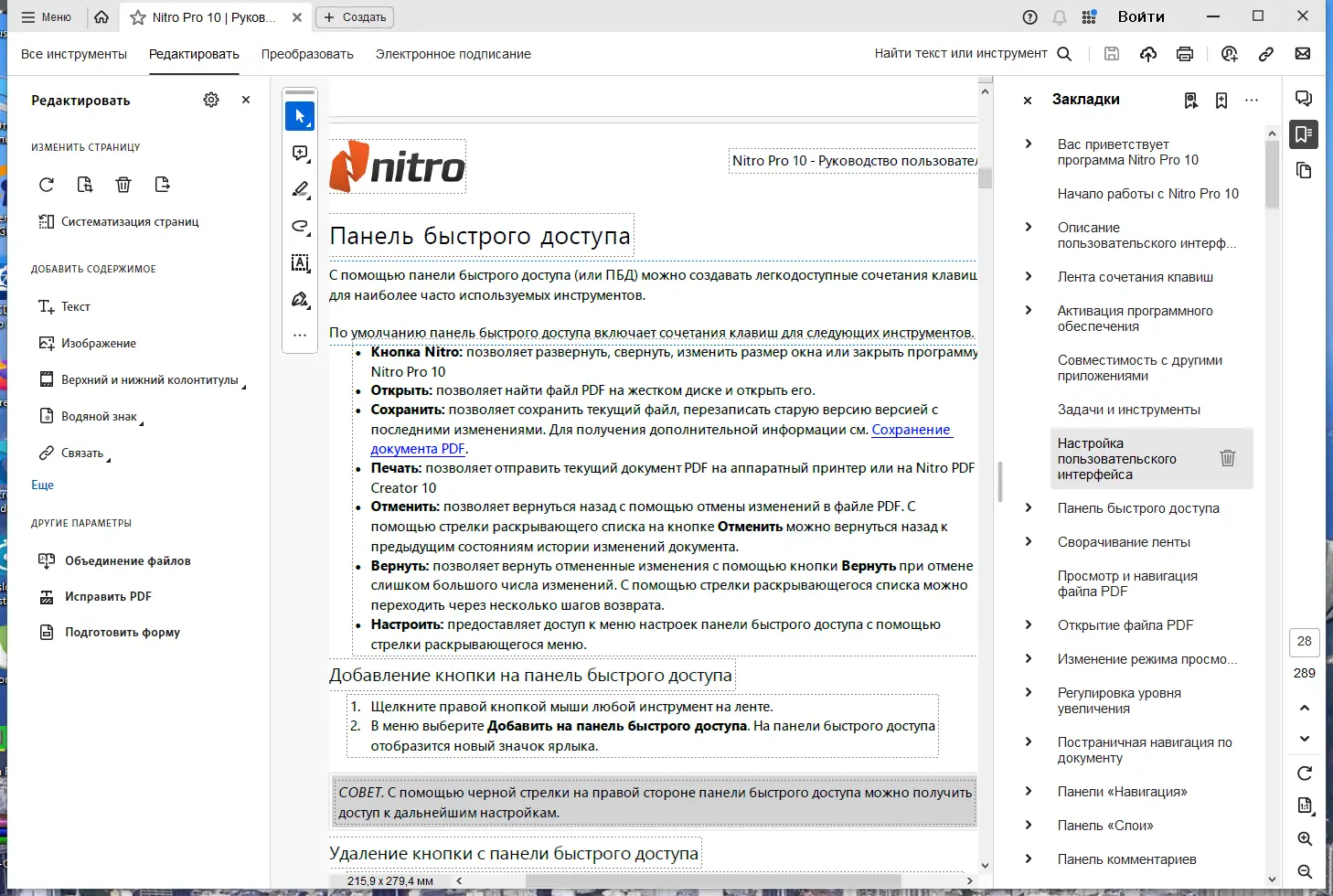
Task: Activate the highlight text tool
Action: [x=300, y=189]
